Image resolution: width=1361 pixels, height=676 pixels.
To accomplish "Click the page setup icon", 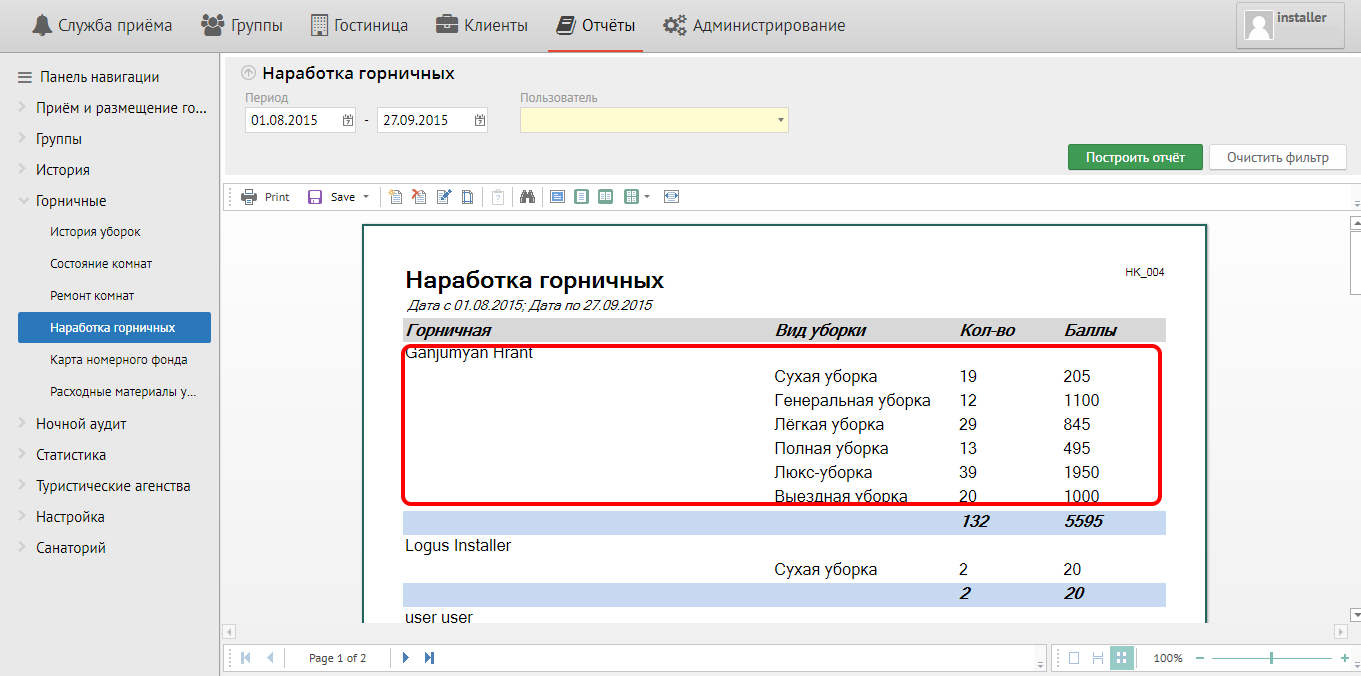I will click(x=467, y=197).
